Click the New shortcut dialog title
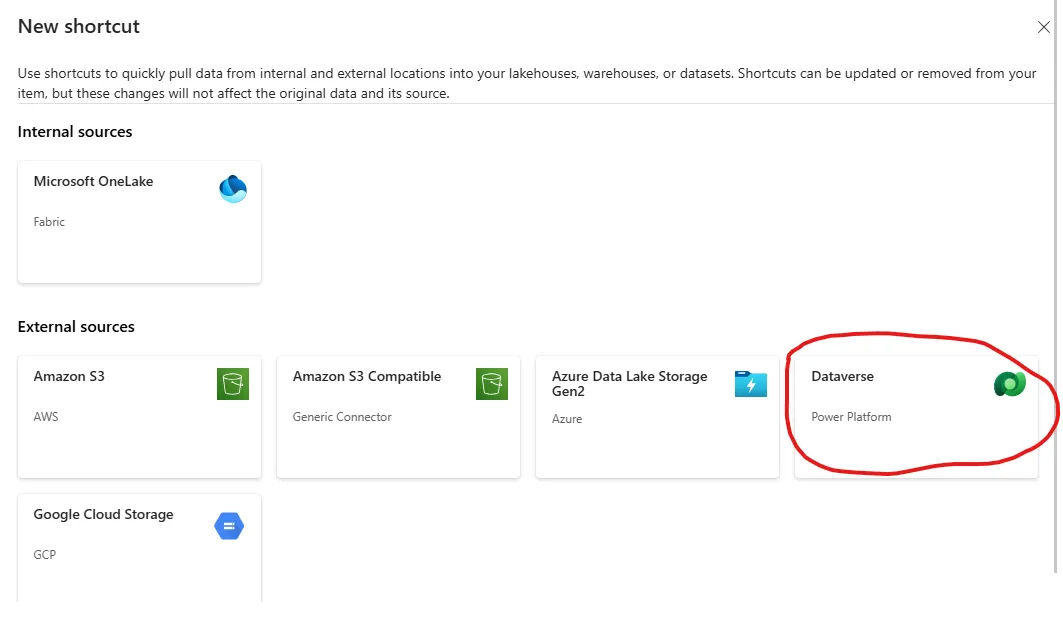Screen dimensions: 1063x621 (78, 26)
